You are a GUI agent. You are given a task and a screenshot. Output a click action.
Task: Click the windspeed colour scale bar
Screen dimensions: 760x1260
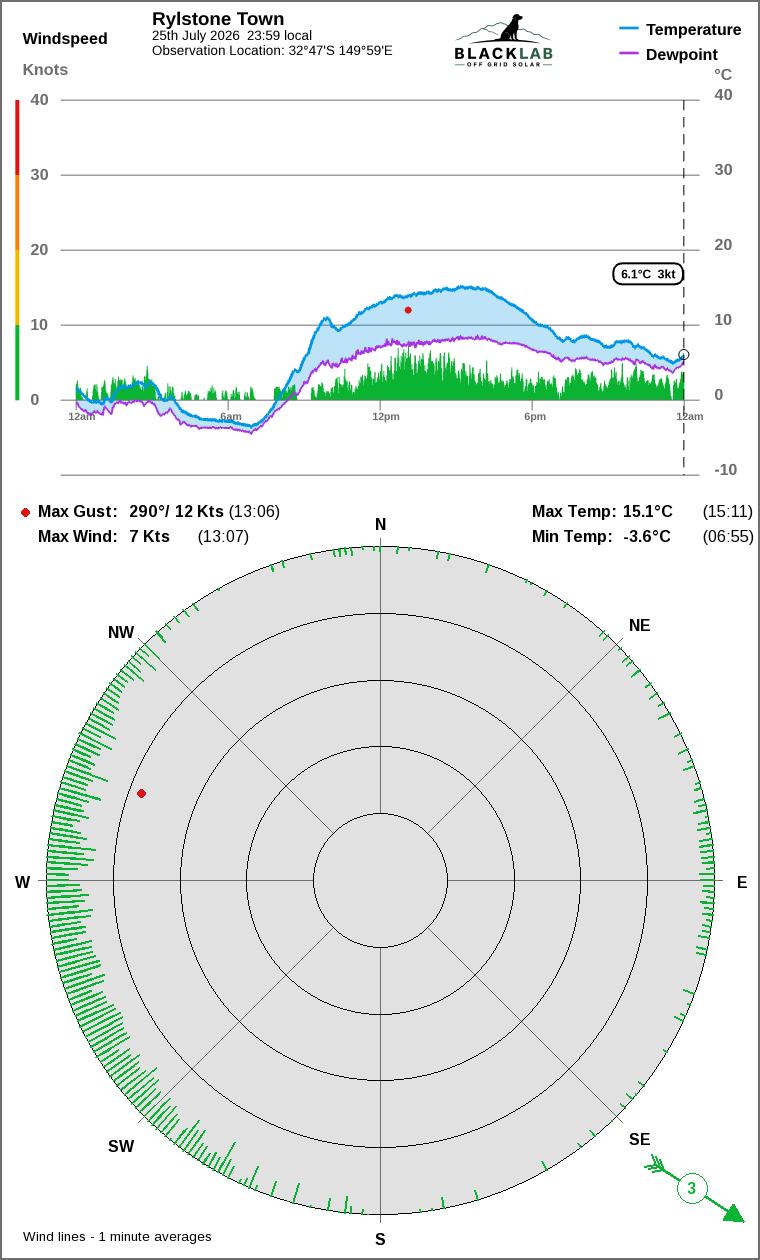(x=17, y=250)
